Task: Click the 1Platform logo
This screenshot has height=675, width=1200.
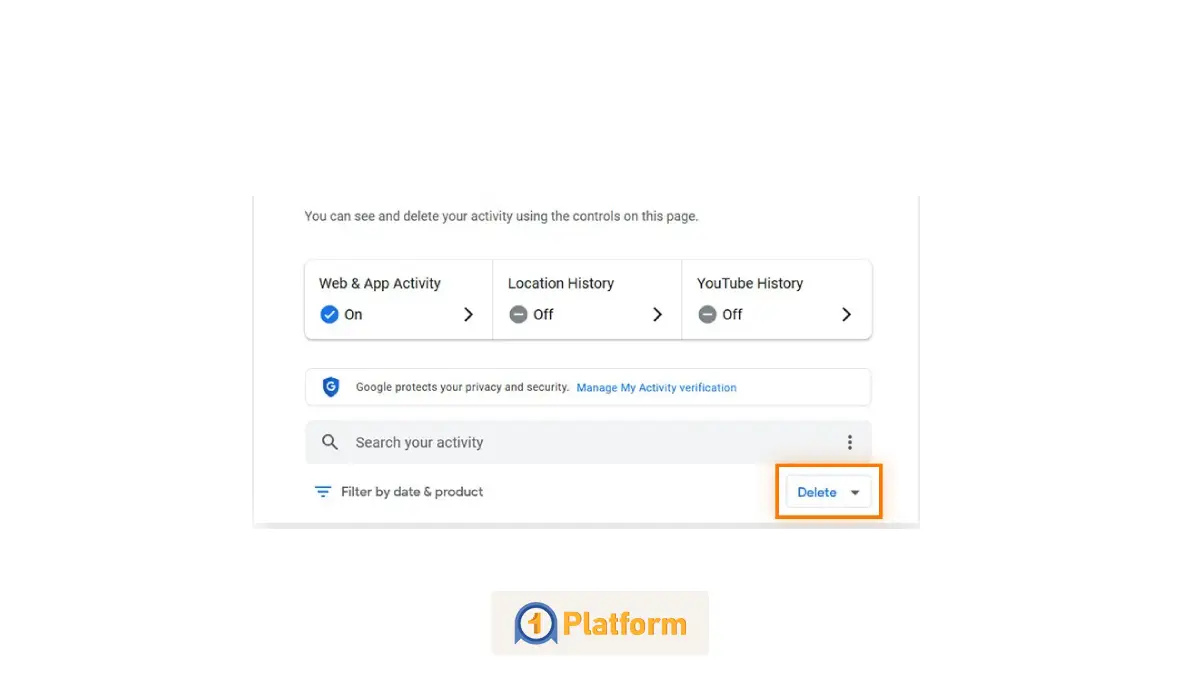Action: click(x=600, y=624)
